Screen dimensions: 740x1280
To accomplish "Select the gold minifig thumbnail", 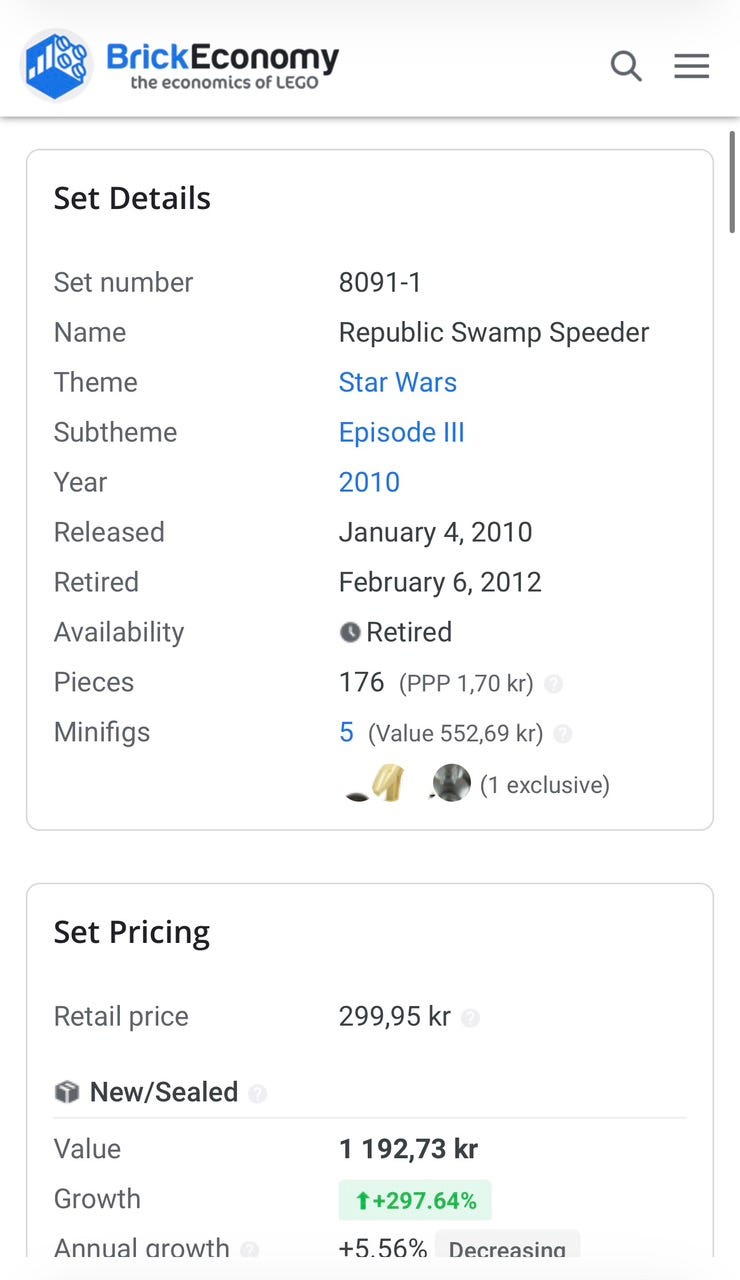I will 387,784.
